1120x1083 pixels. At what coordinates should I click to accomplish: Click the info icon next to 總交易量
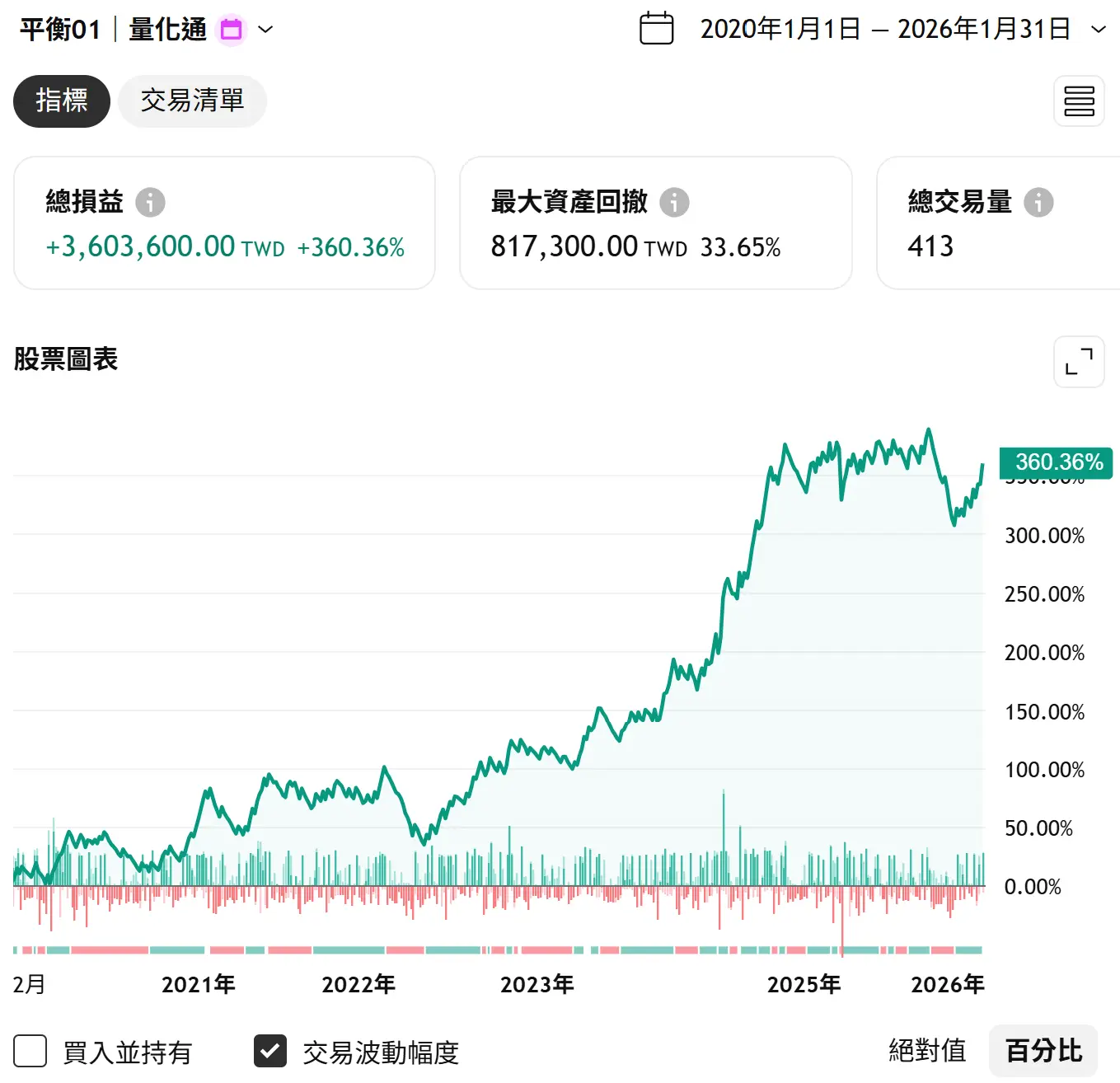pyautogui.click(x=1039, y=202)
